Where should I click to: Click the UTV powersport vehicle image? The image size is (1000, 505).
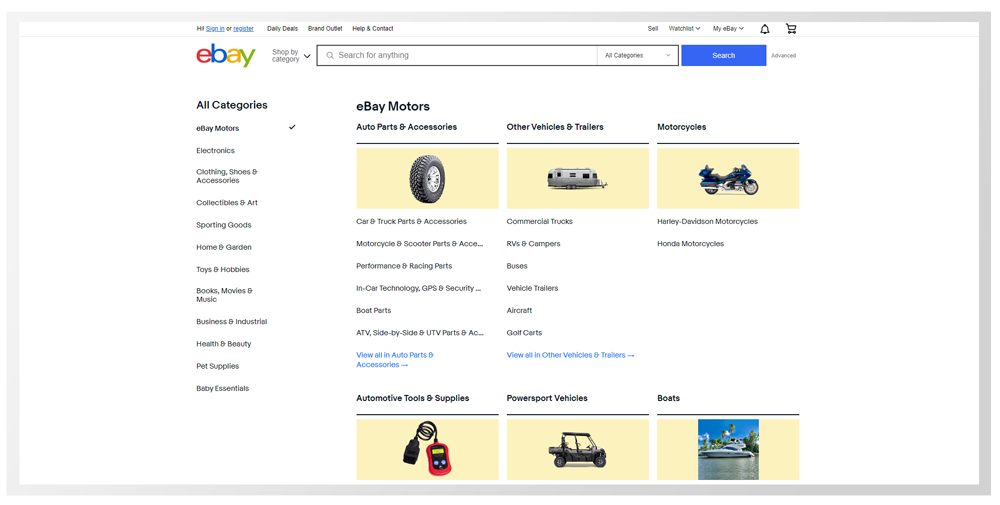pos(577,450)
